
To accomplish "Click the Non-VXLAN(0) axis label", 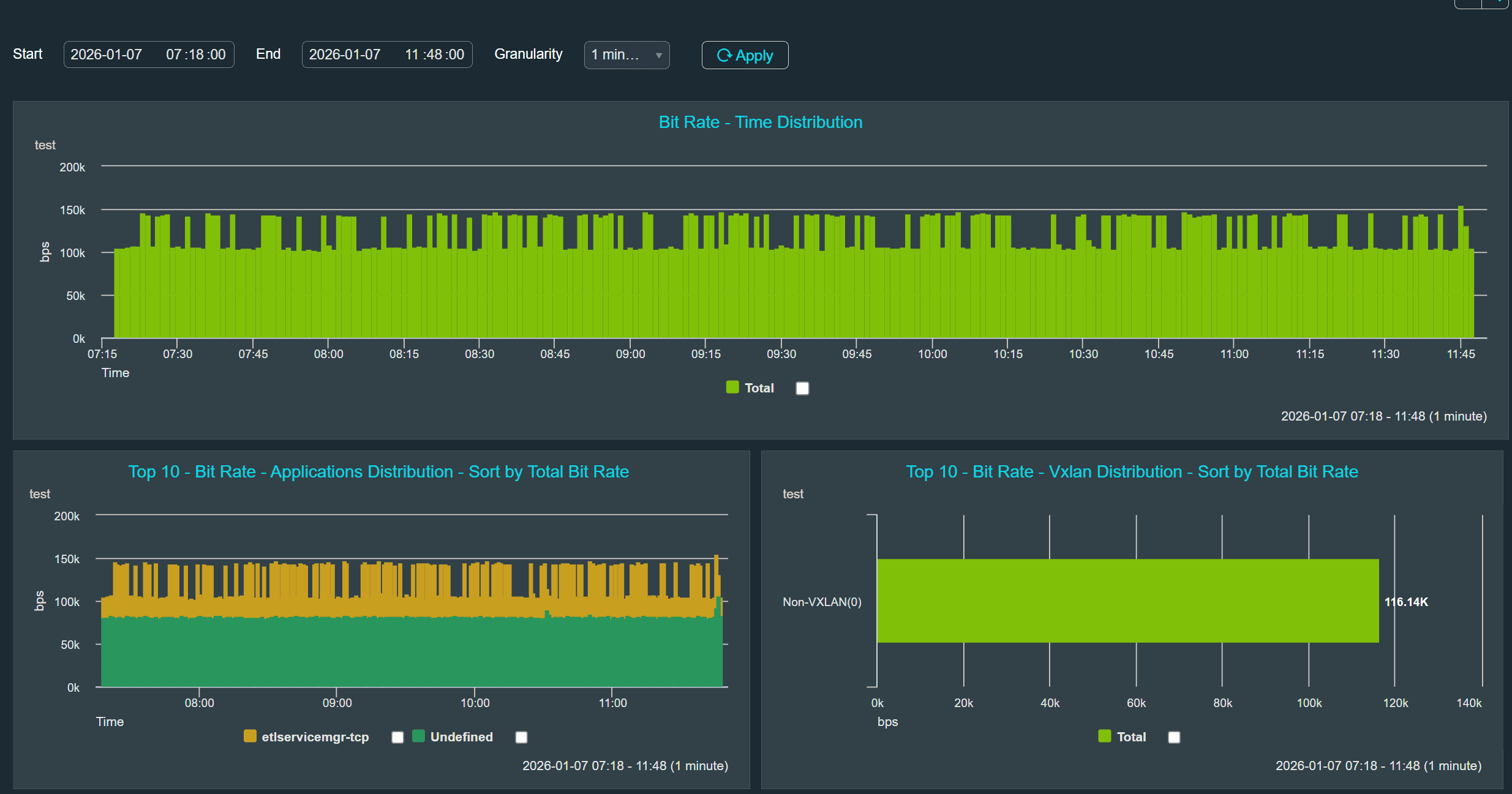I will coord(822,602).
